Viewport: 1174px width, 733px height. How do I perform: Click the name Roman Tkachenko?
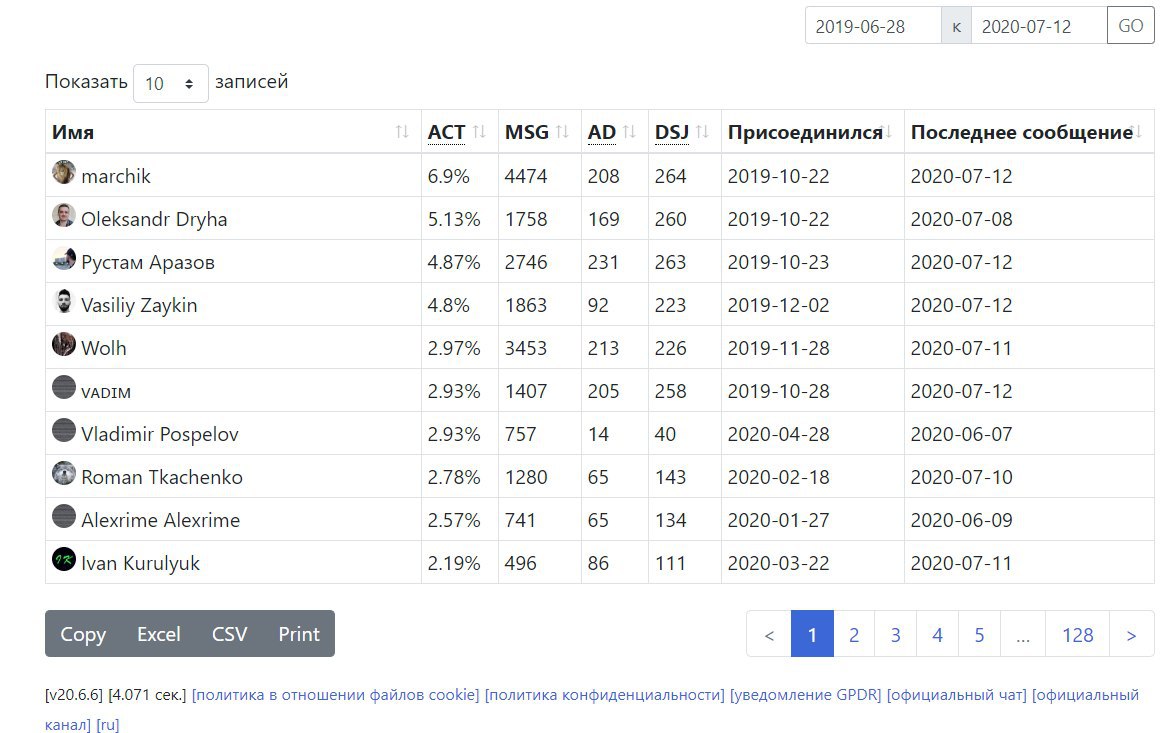[x=162, y=477]
